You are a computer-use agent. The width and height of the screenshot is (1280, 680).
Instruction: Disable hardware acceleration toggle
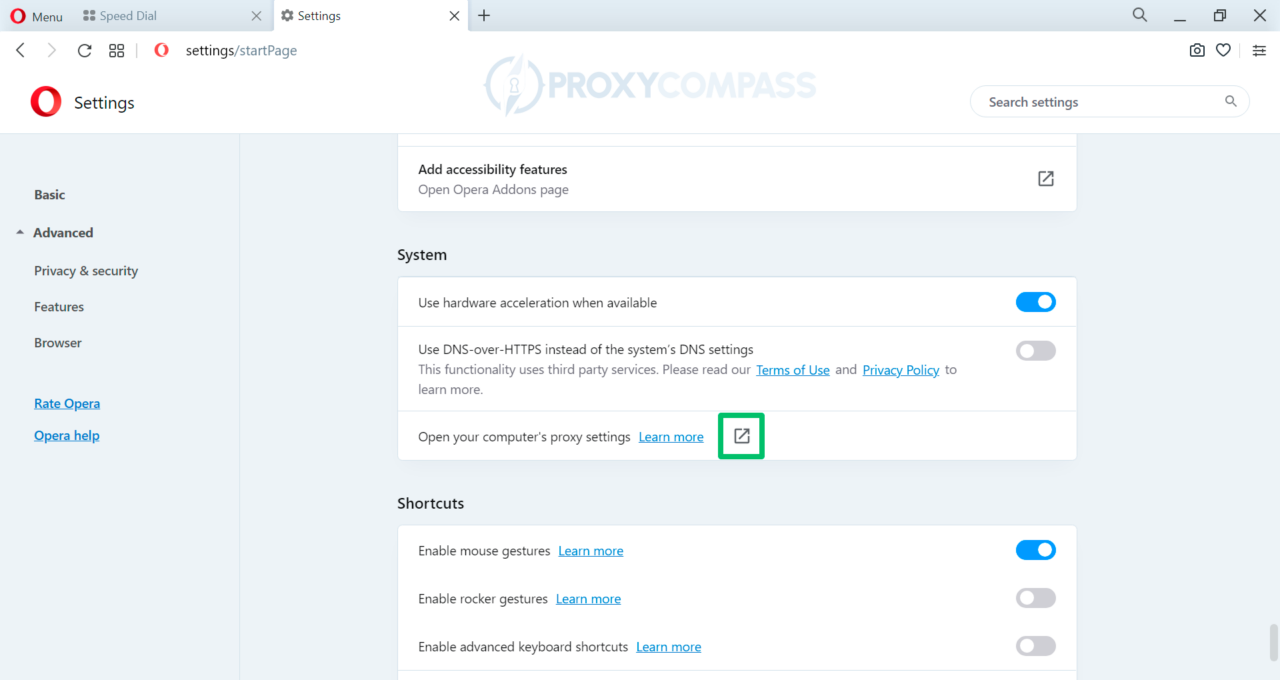point(1035,301)
